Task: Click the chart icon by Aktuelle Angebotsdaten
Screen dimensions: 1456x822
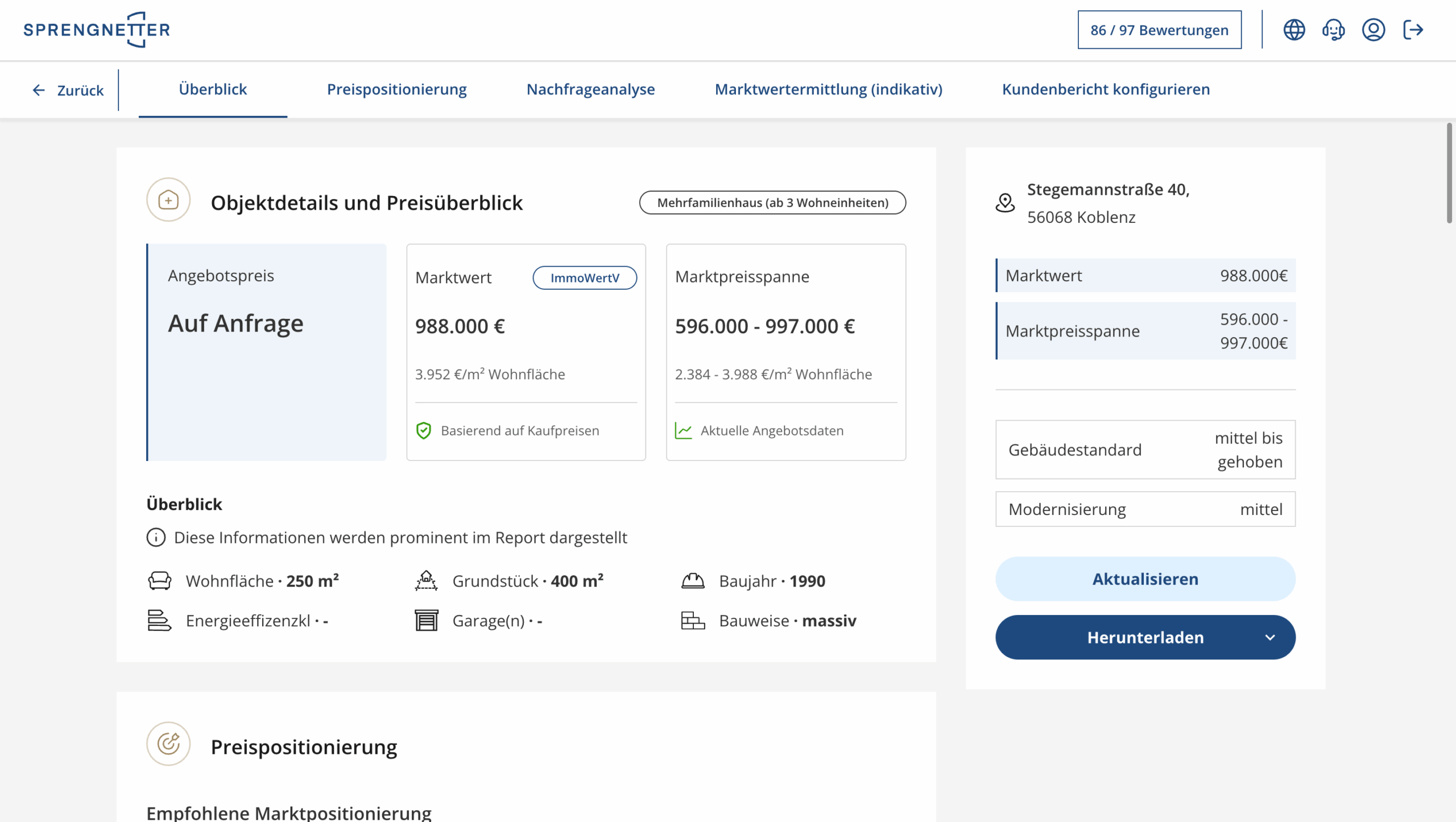Action: tap(684, 430)
